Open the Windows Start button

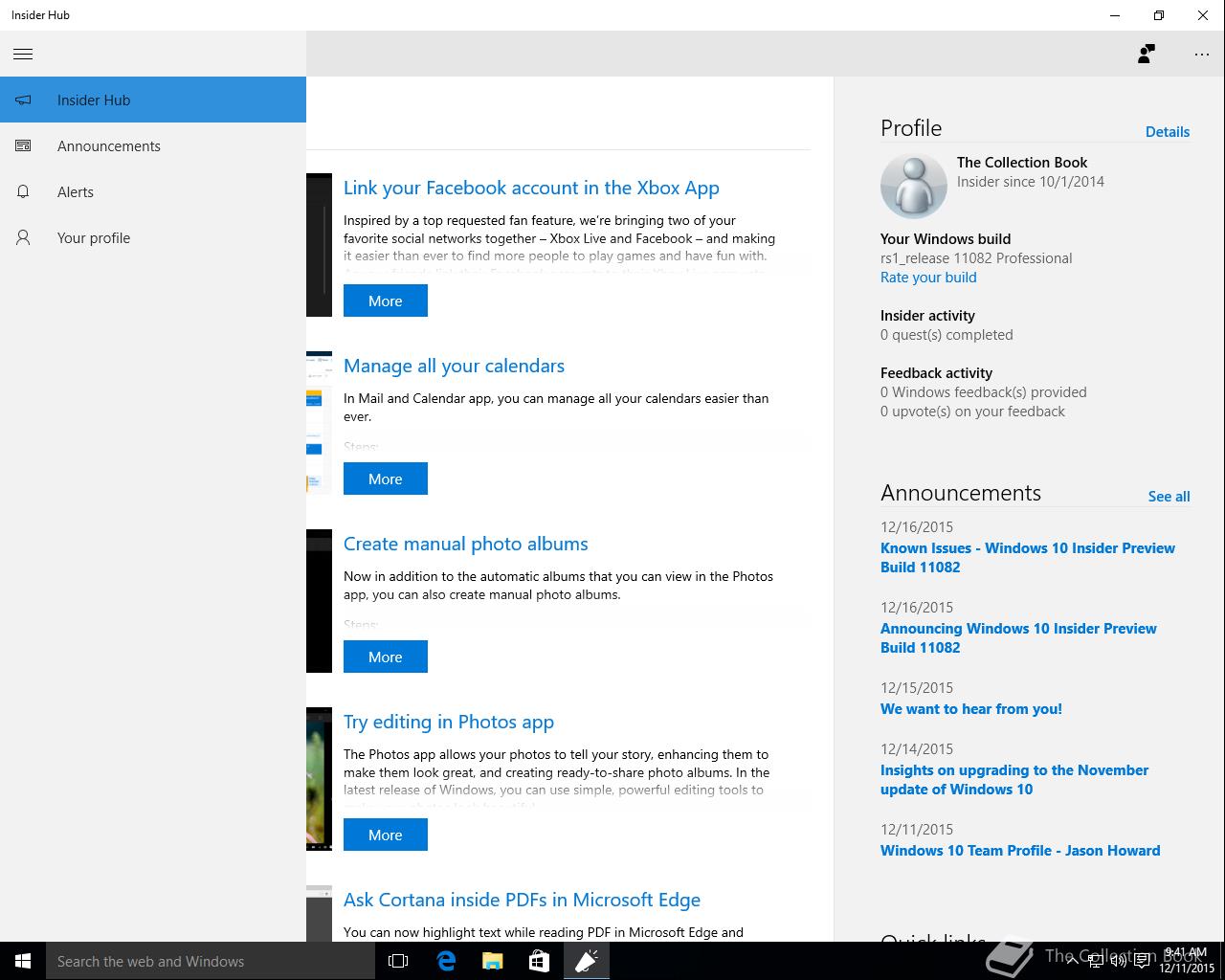23,961
